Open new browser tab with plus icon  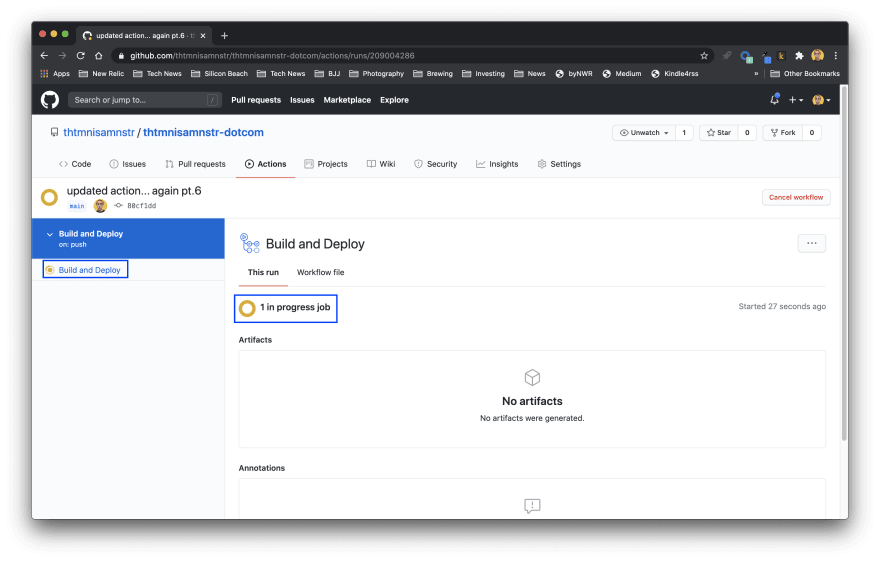[224, 35]
